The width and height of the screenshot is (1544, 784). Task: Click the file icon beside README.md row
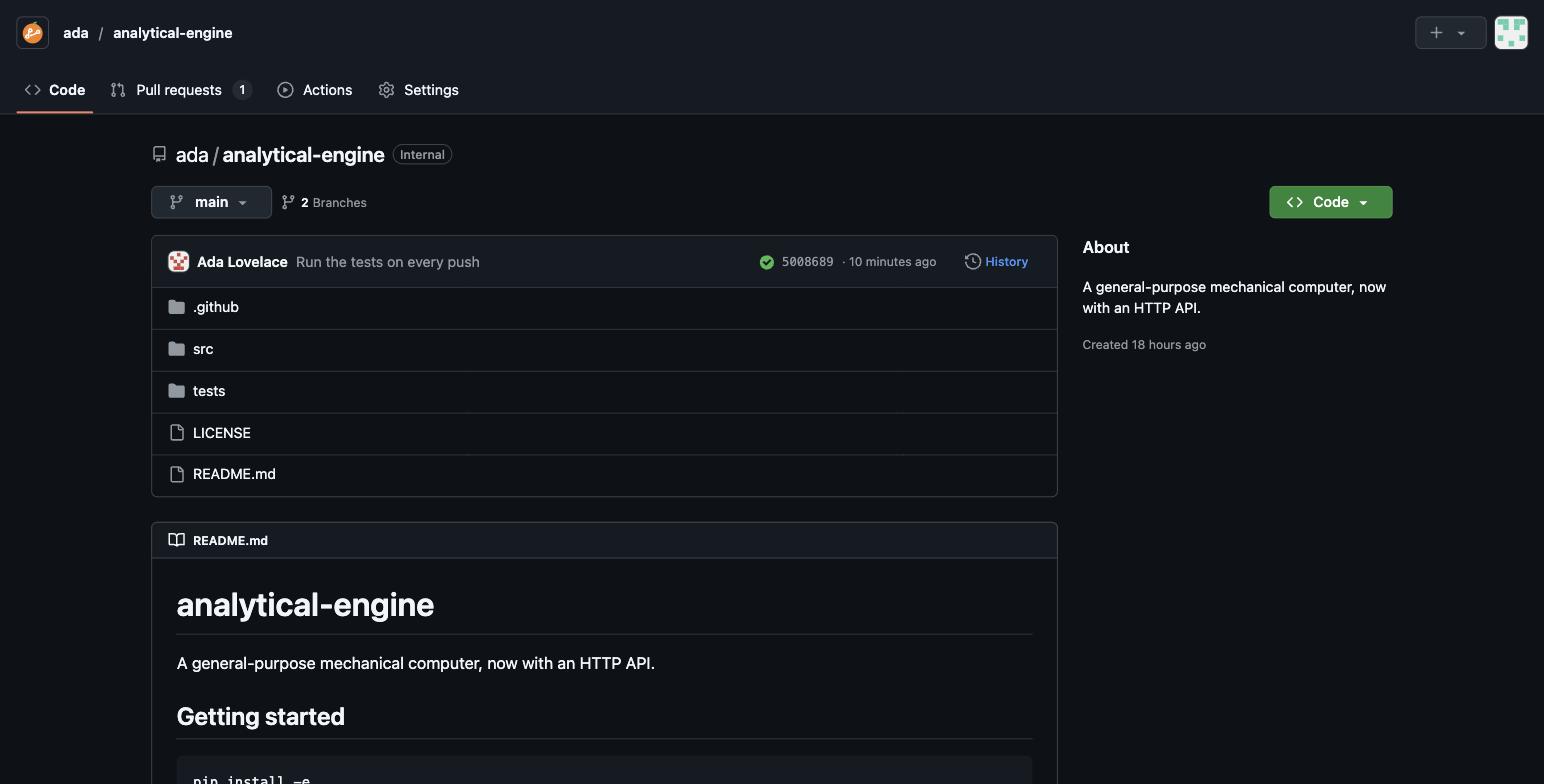click(x=177, y=474)
